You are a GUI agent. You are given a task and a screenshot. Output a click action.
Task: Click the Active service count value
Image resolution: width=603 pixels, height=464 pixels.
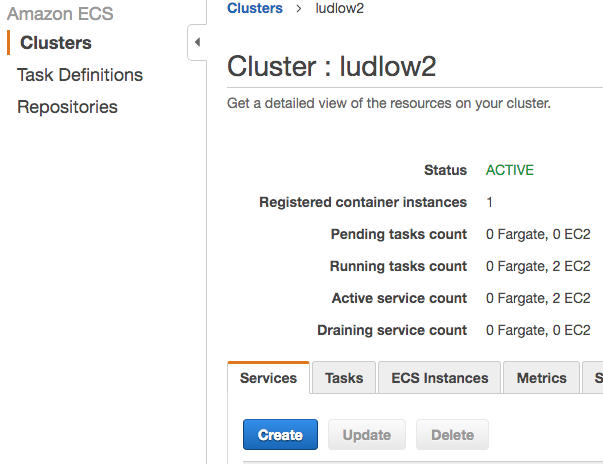click(538, 298)
